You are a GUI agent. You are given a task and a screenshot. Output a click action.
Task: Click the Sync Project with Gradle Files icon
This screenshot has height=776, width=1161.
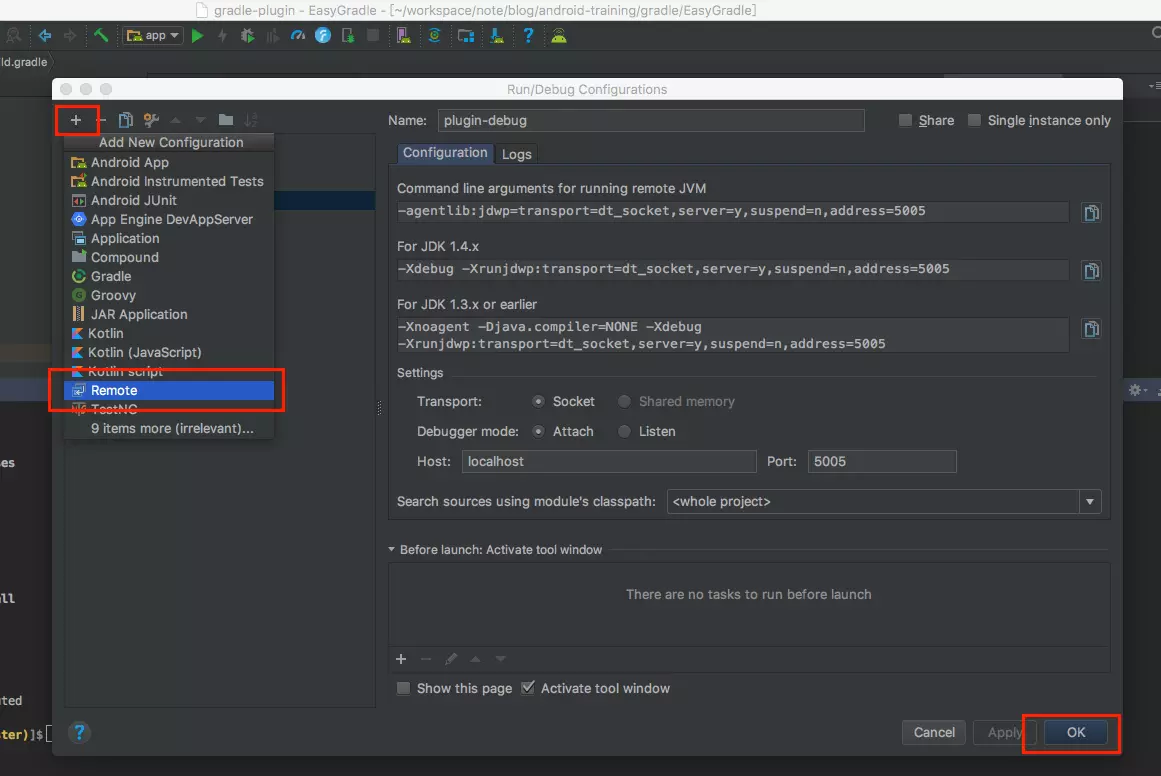tap(435, 36)
